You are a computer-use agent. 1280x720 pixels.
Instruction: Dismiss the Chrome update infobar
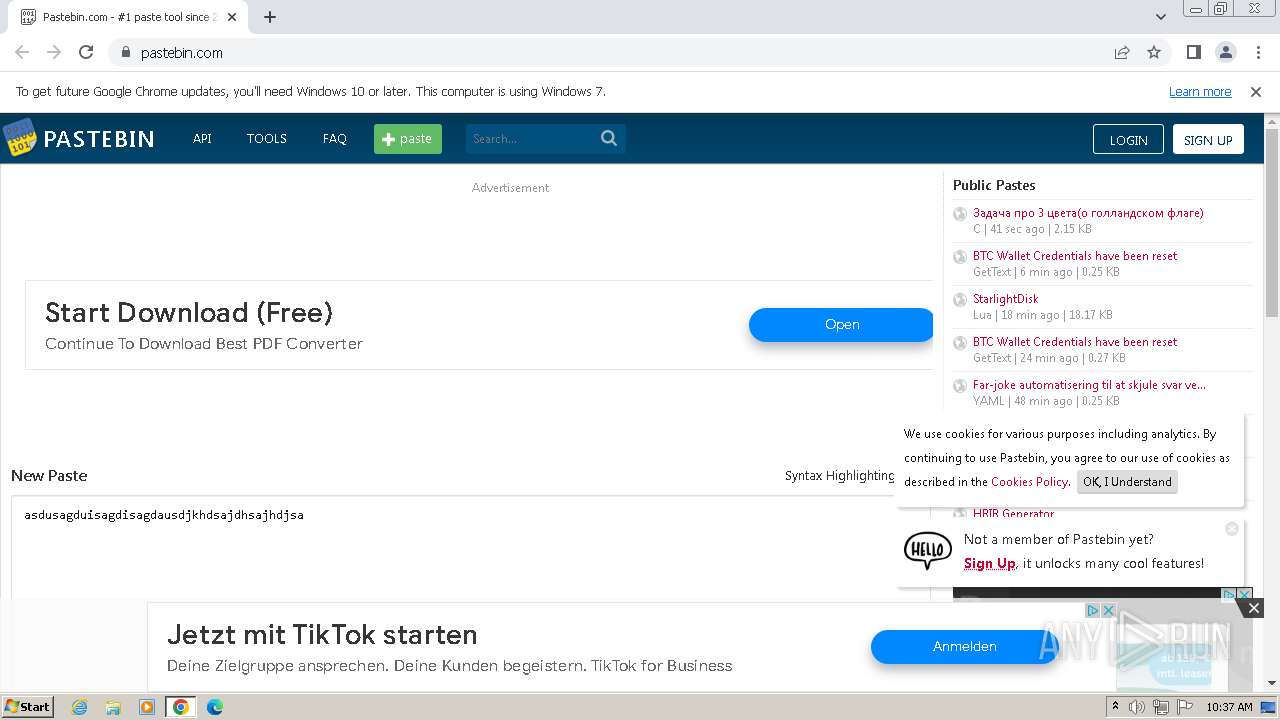point(1256,91)
